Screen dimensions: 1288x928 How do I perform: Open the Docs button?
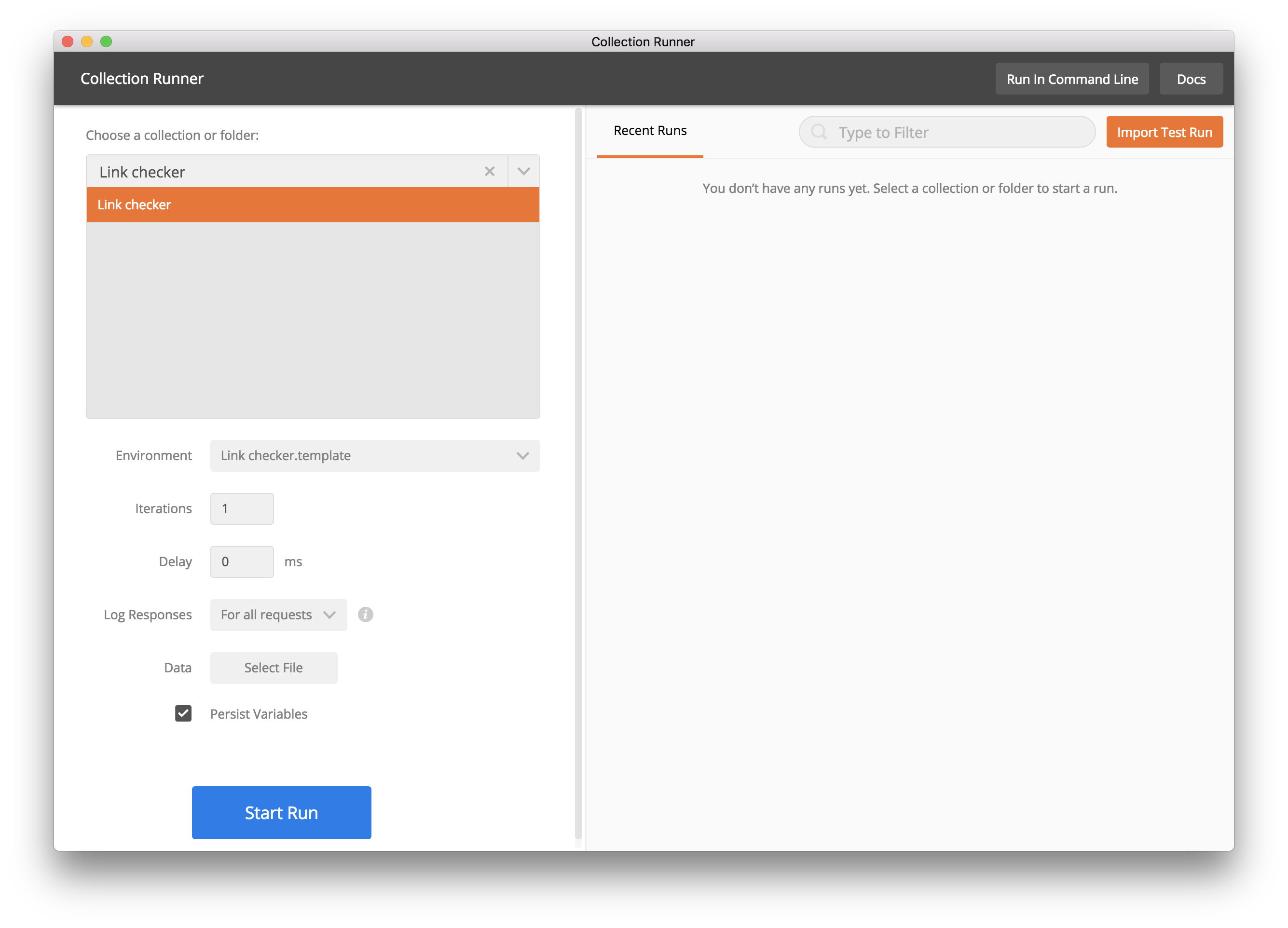pyautogui.click(x=1191, y=79)
